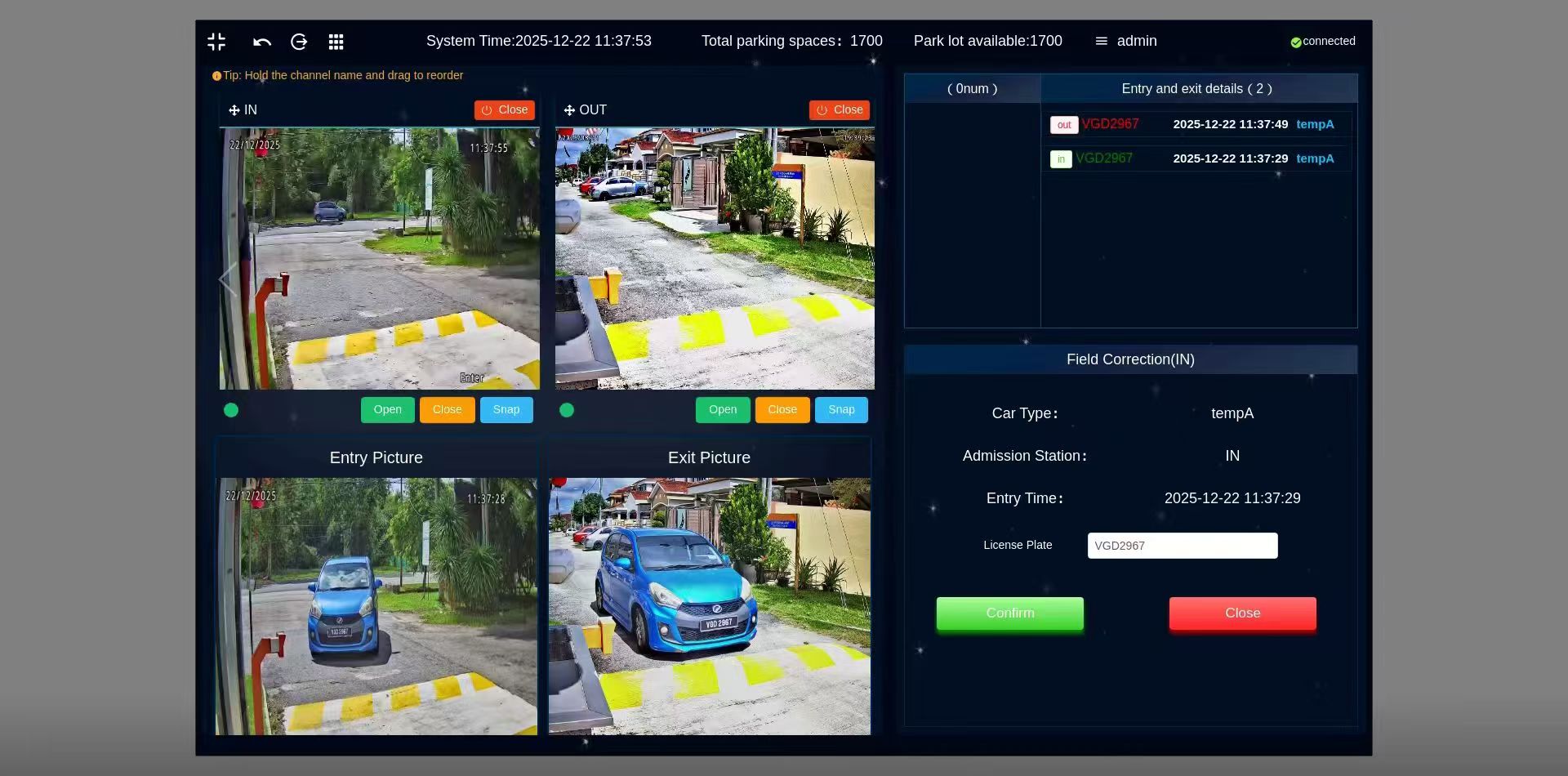Click the OUT live camera feed
The width and height of the screenshot is (1568, 776).
click(x=715, y=258)
